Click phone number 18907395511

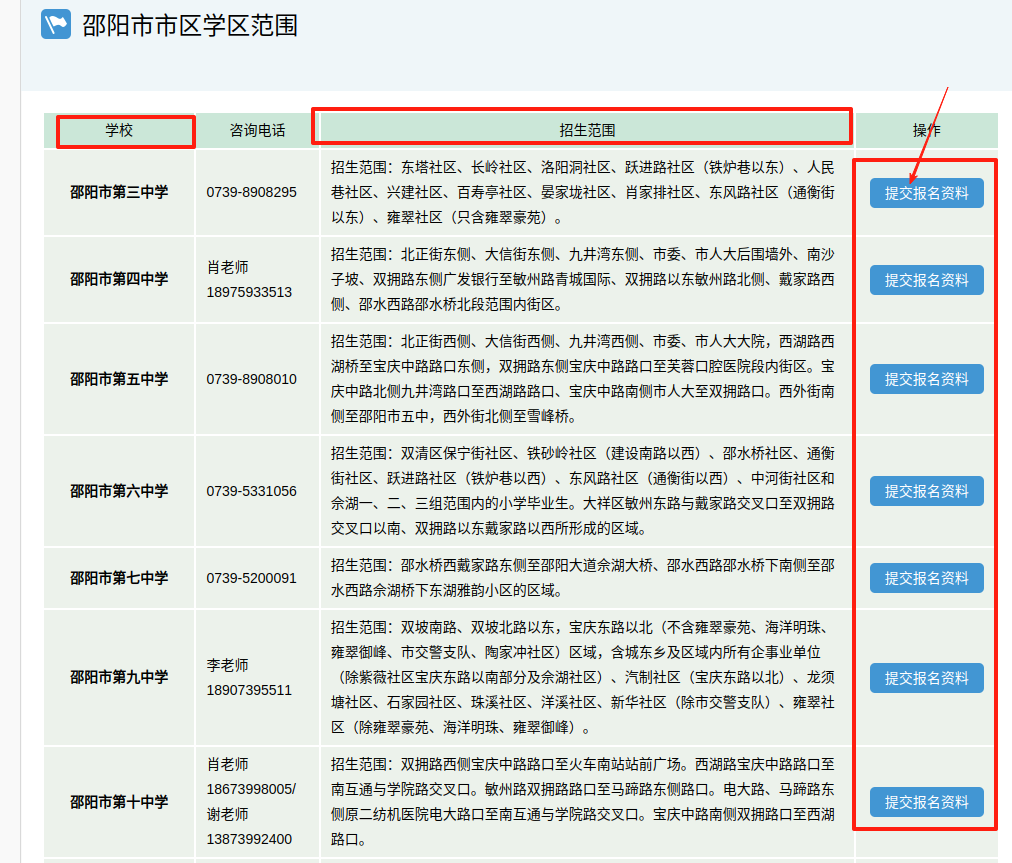click(249, 691)
